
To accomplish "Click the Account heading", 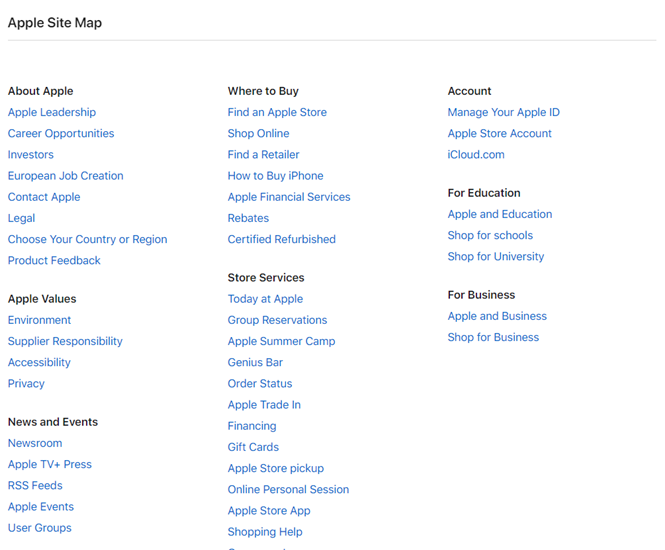I will (x=469, y=91).
